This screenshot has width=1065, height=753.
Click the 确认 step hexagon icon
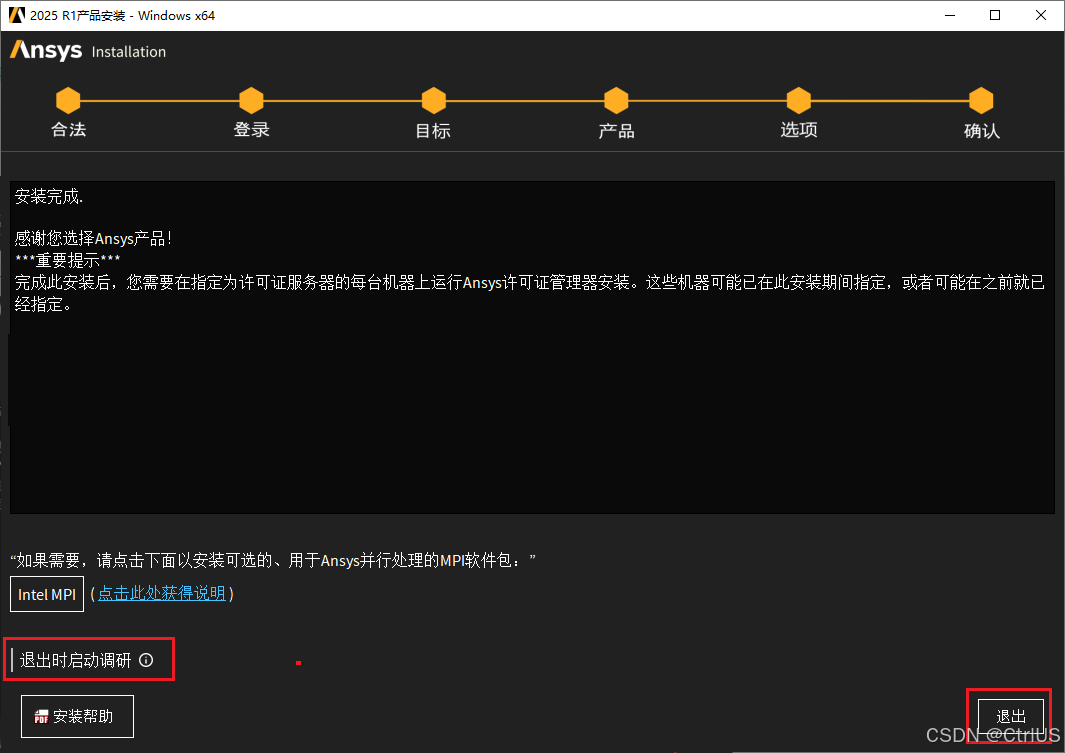coord(981,100)
